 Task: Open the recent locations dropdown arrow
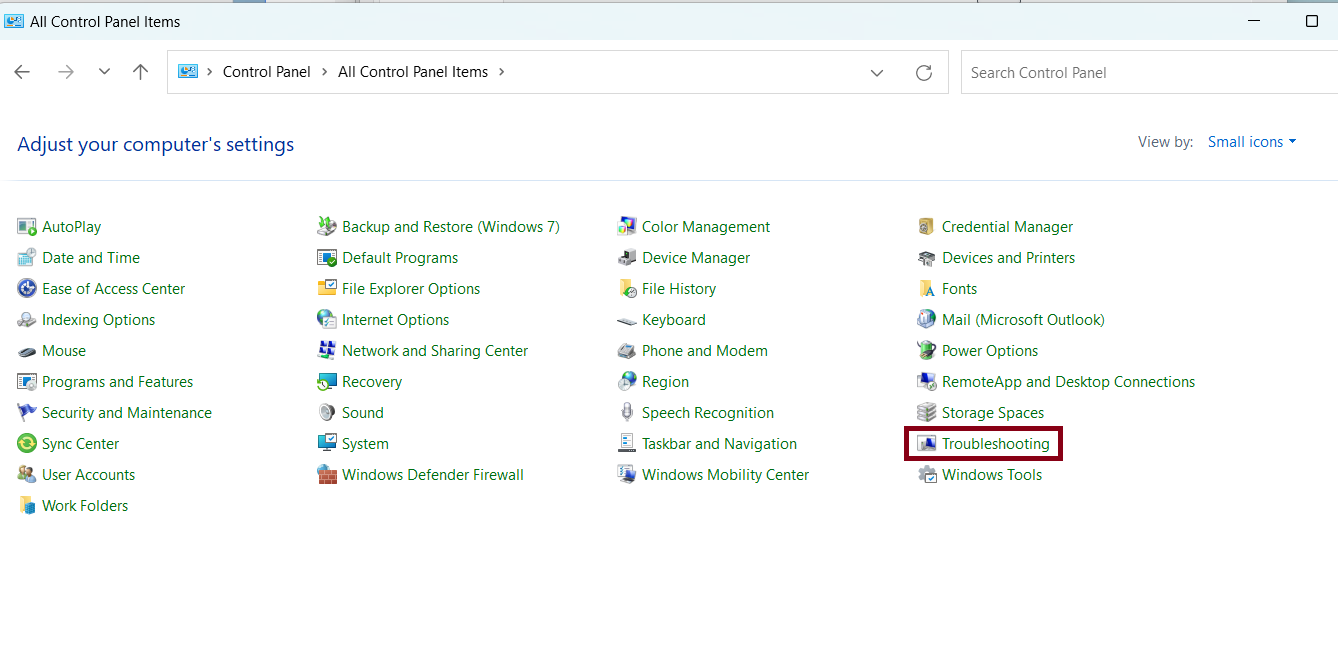click(104, 72)
